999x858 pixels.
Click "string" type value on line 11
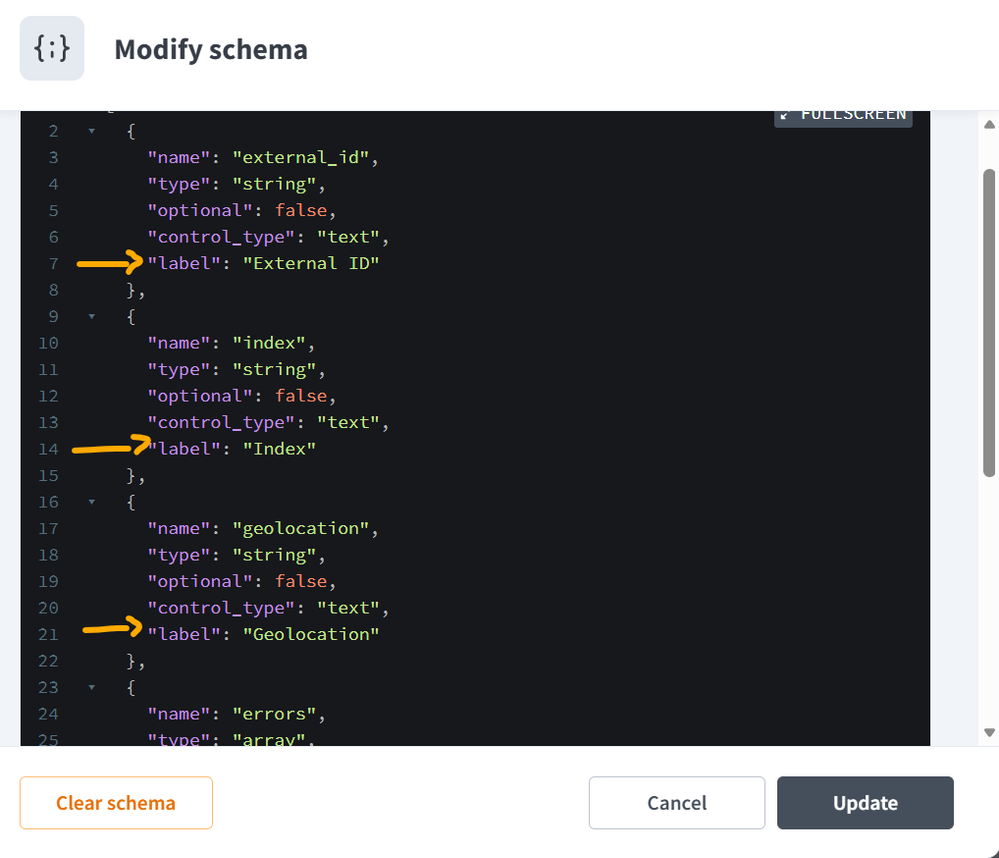pyautogui.click(x=274, y=369)
